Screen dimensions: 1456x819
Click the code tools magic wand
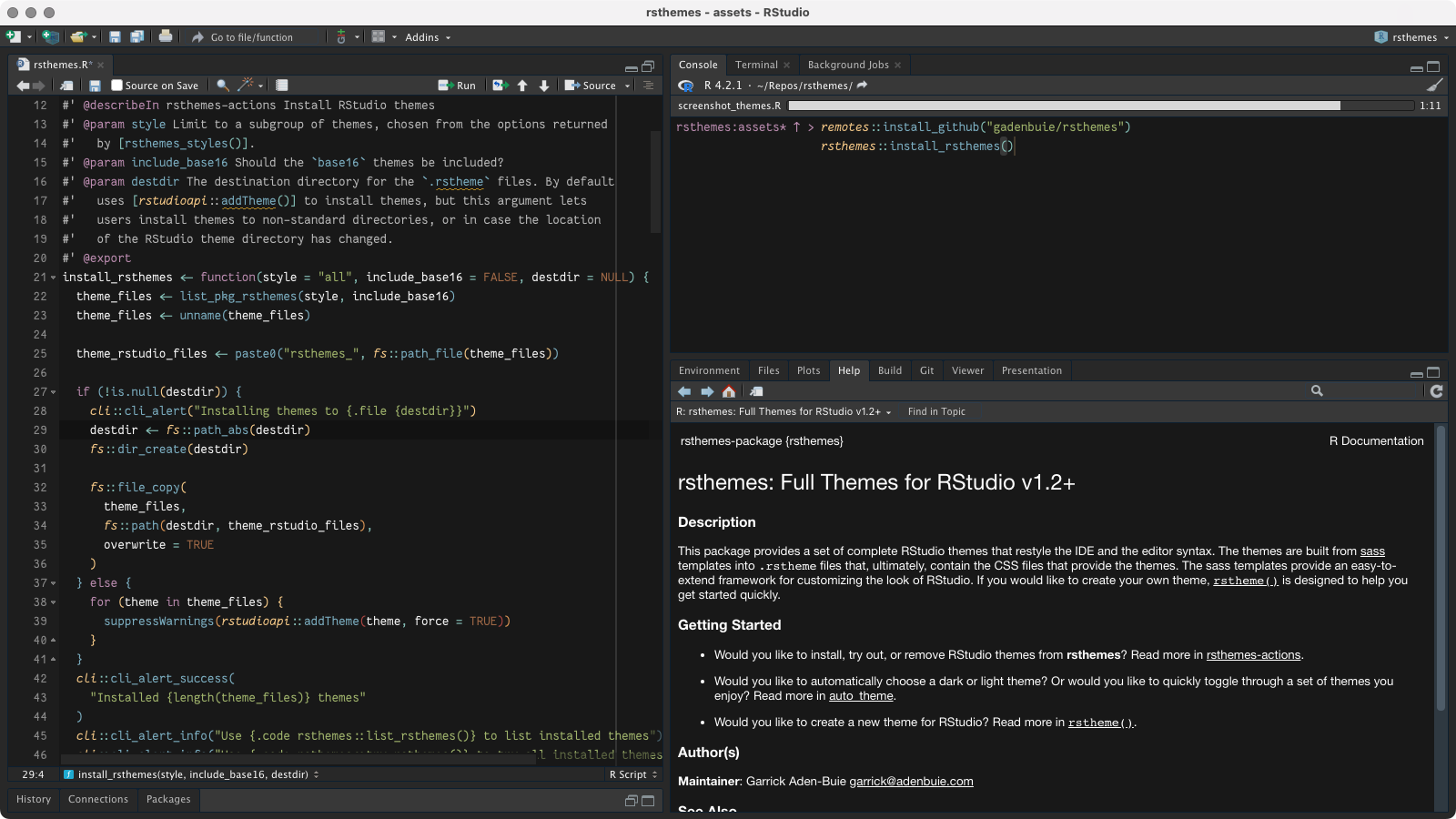click(245, 85)
